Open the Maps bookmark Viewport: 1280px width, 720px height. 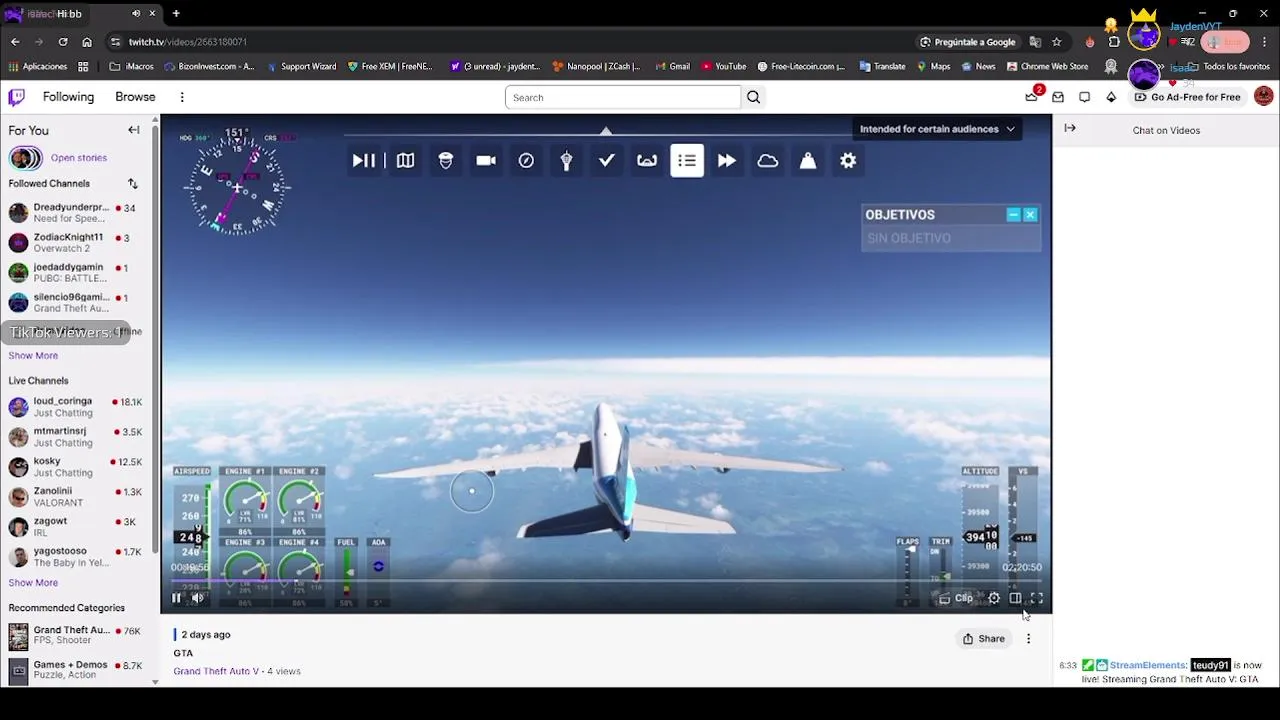click(x=932, y=67)
